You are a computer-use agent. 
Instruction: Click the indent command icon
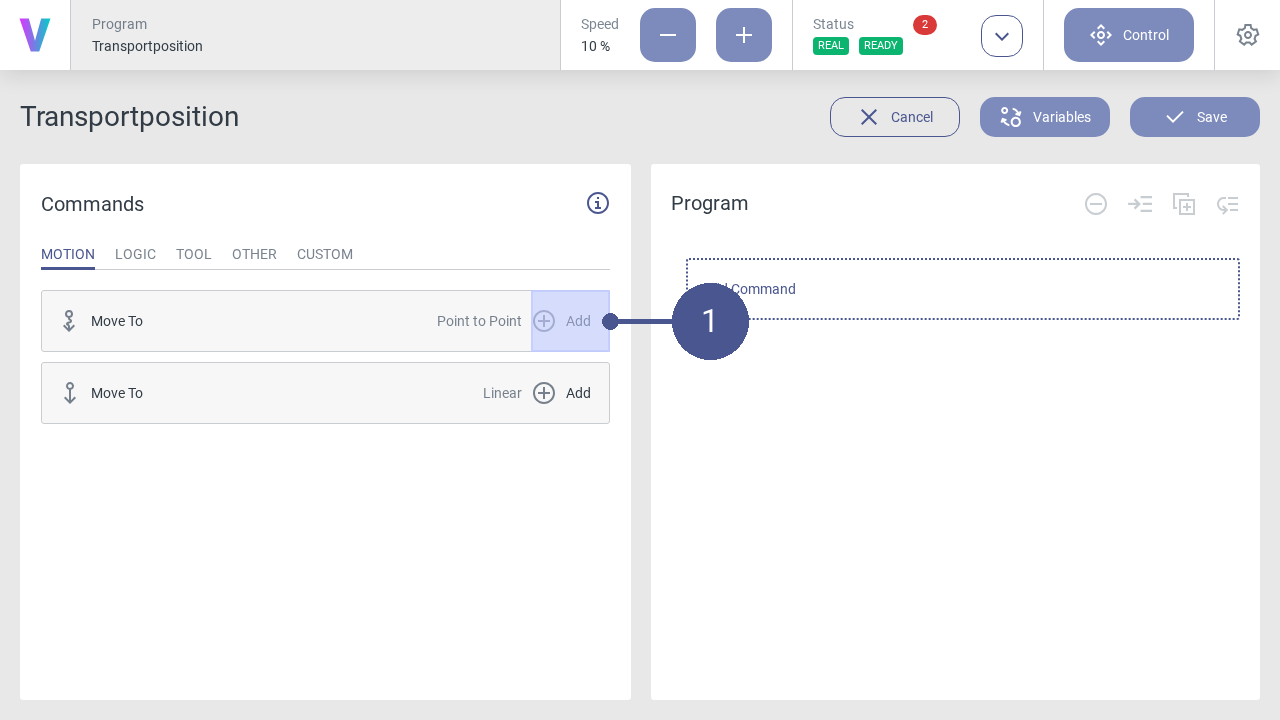(1140, 204)
